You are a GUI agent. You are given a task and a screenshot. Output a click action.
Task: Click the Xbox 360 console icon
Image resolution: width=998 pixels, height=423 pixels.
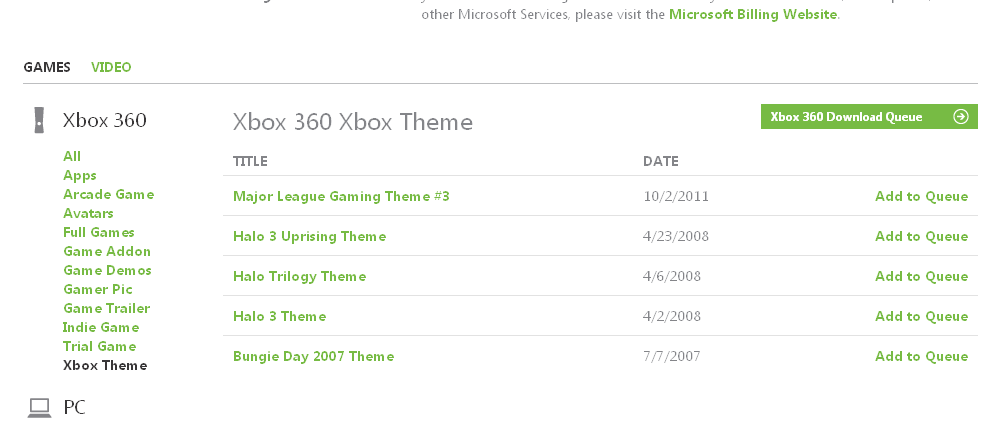tap(38, 120)
